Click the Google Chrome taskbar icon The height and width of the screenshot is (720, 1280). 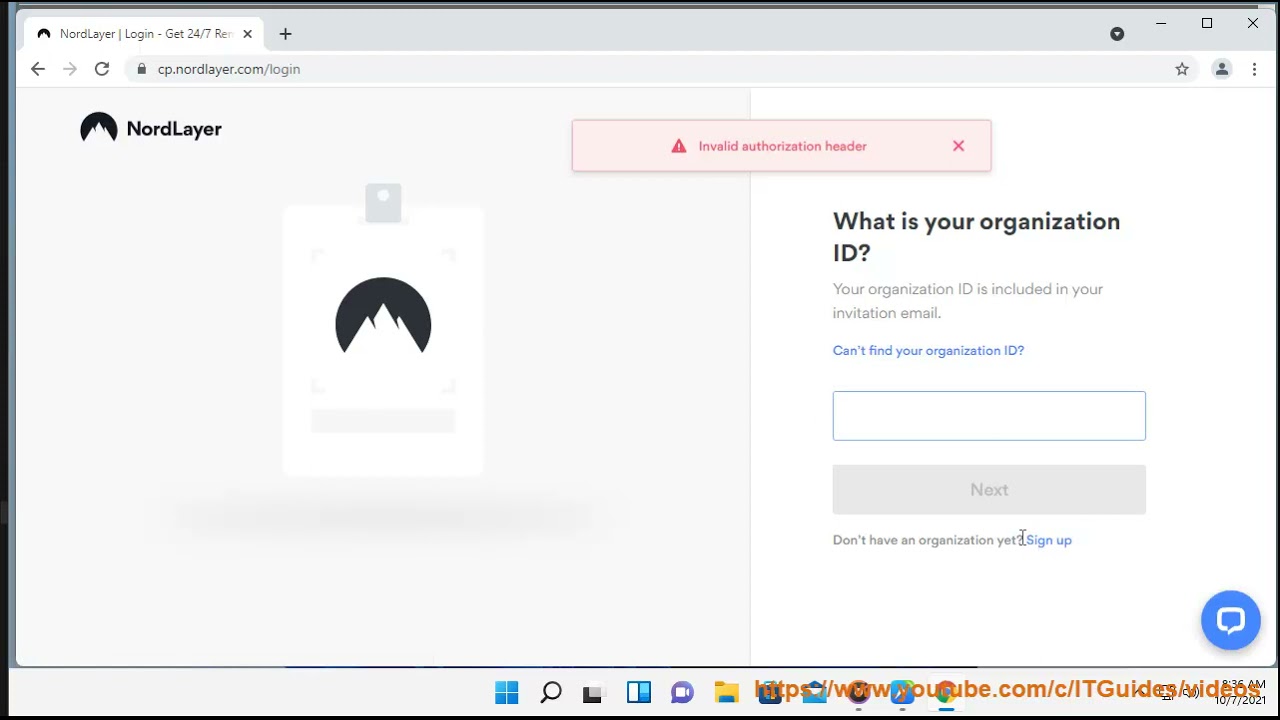click(946, 692)
